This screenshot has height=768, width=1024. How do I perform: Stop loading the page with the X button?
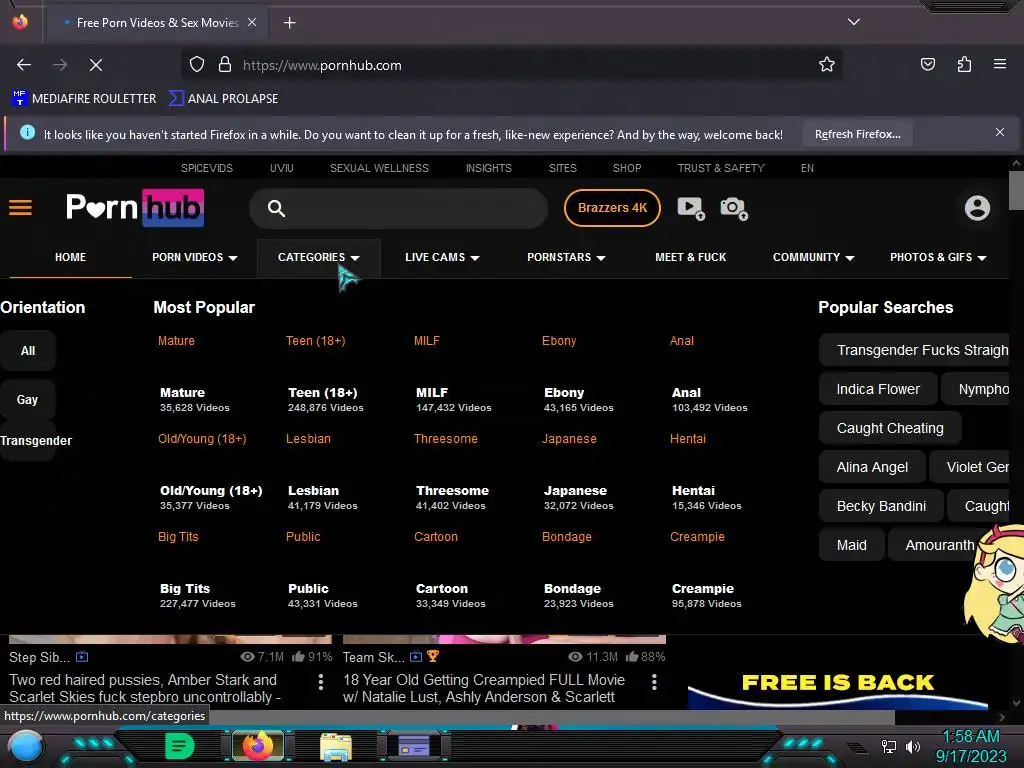click(x=96, y=65)
